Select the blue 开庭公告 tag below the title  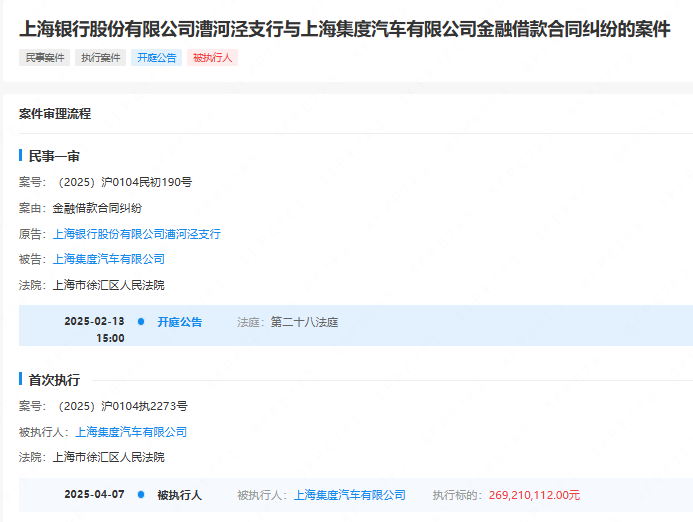coord(157,58)
